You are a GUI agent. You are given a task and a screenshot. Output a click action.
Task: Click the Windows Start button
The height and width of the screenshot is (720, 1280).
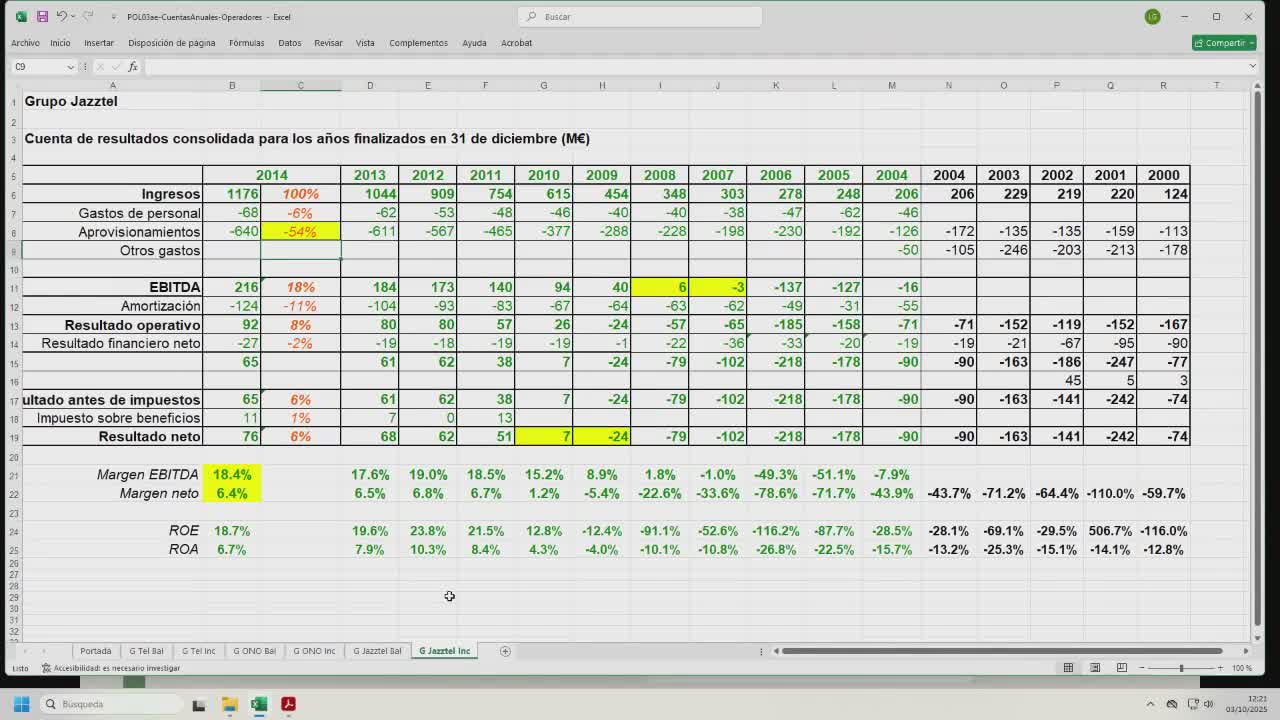[x=21, y=704]
